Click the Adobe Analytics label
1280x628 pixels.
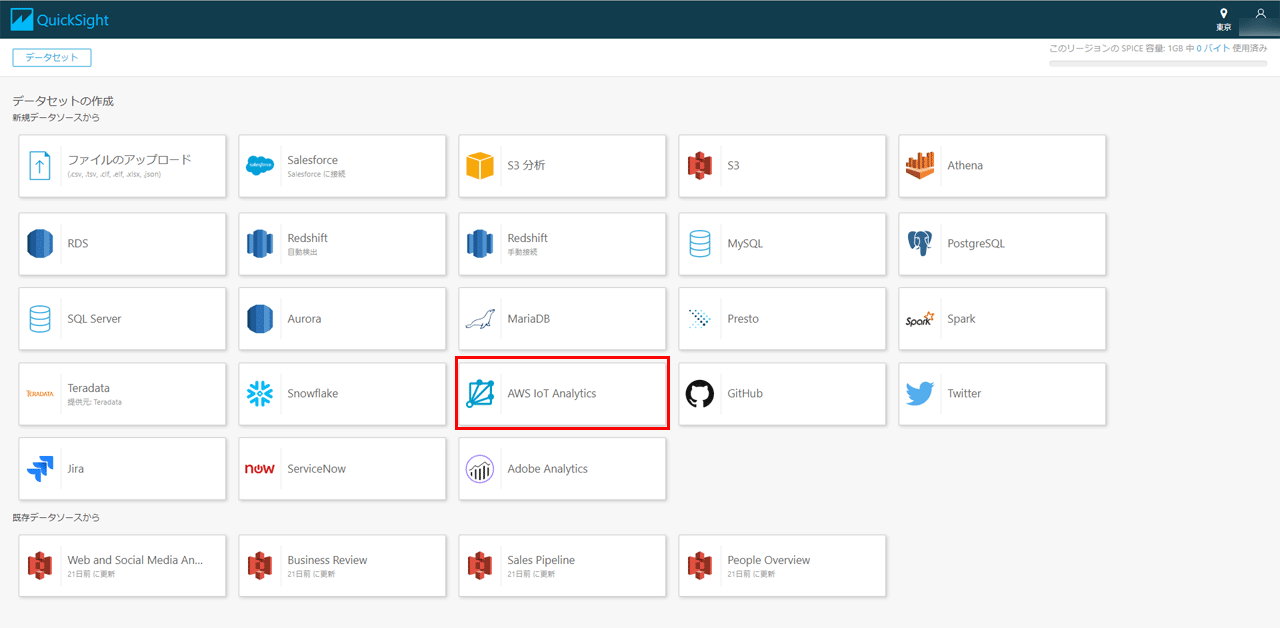[x=547, y=469]
